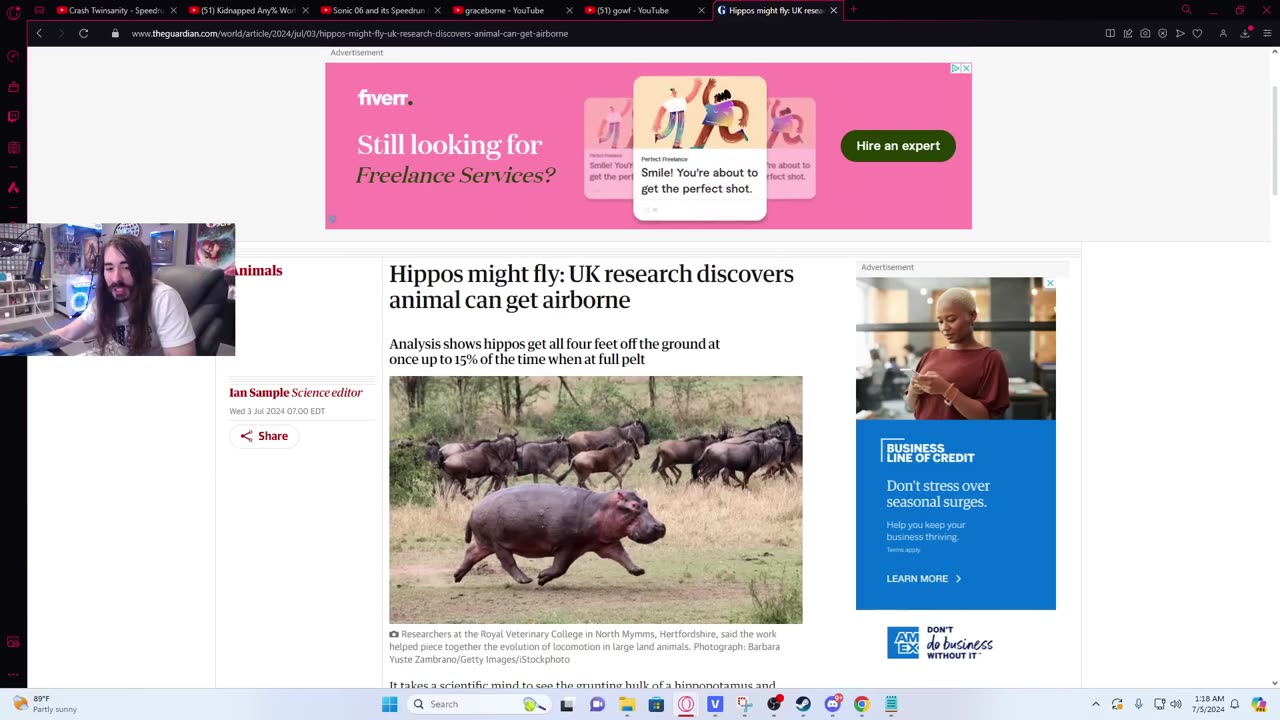Open author Ian Sample's profile link

tap(259, 392)
